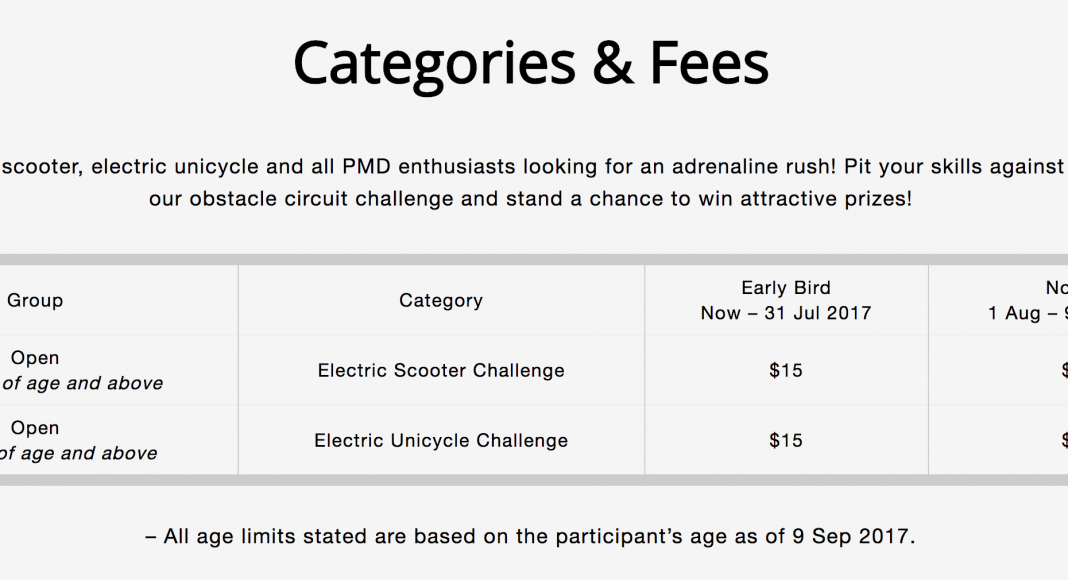This screenshot has height=580, width=1068.
Task: Select the "Category" column header
Action: (441, 300)
